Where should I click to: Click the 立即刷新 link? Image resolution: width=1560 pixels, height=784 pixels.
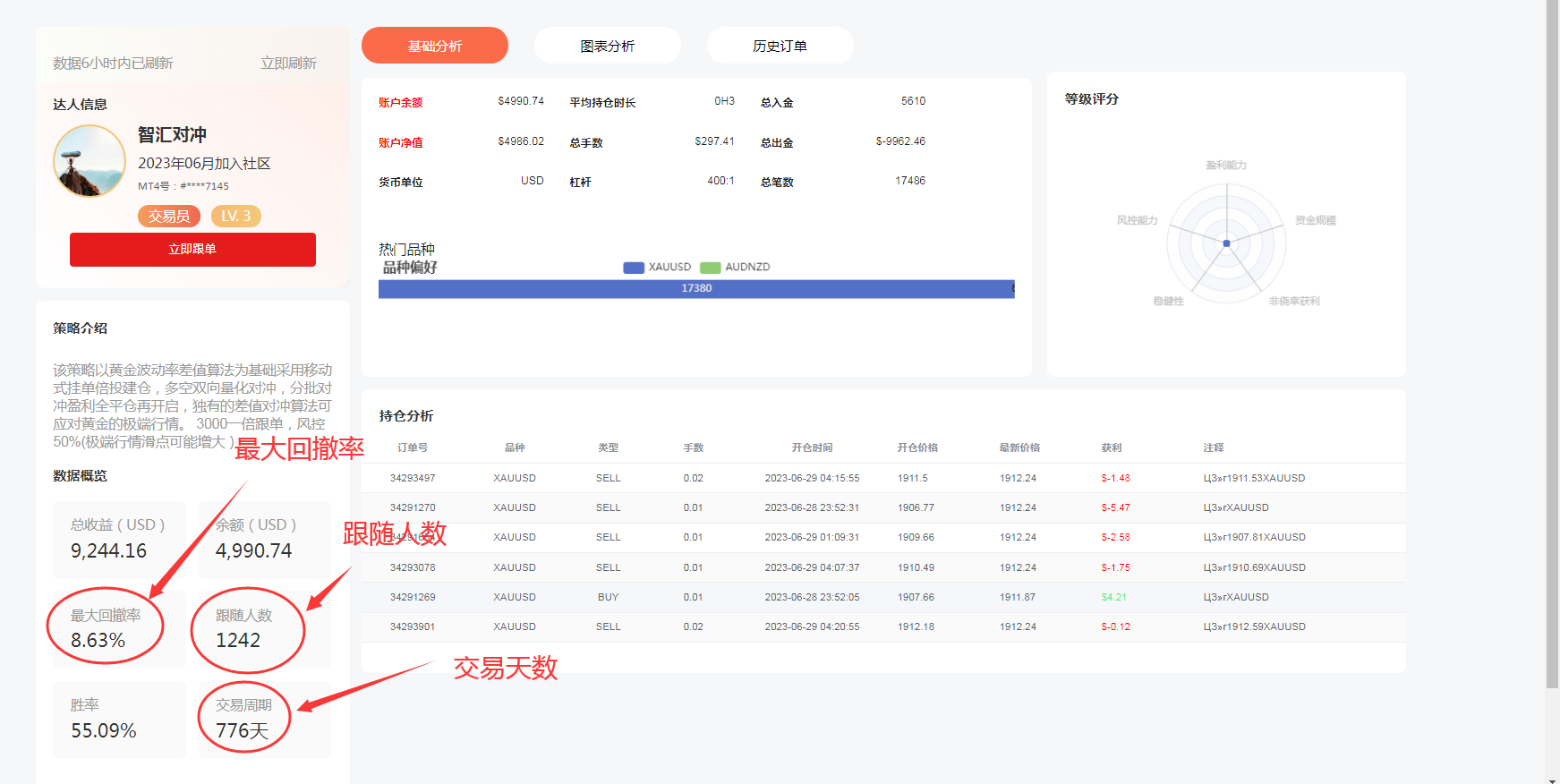pos(288,63)
